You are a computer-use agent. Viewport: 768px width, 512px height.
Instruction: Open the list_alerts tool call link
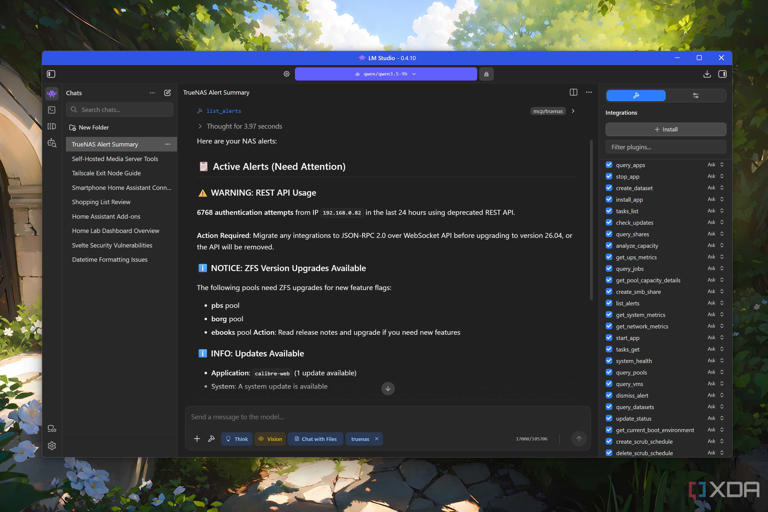(x=223, y=111)
